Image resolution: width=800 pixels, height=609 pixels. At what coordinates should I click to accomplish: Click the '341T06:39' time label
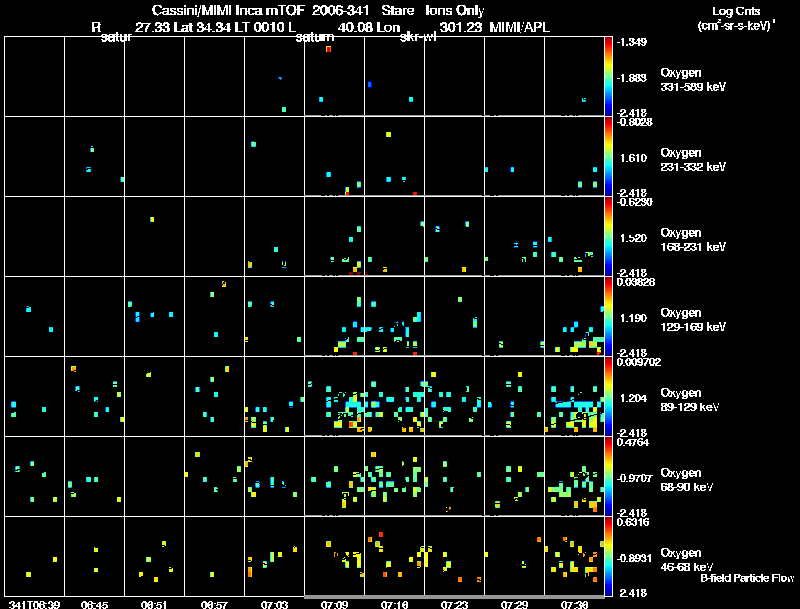(34, 604)
